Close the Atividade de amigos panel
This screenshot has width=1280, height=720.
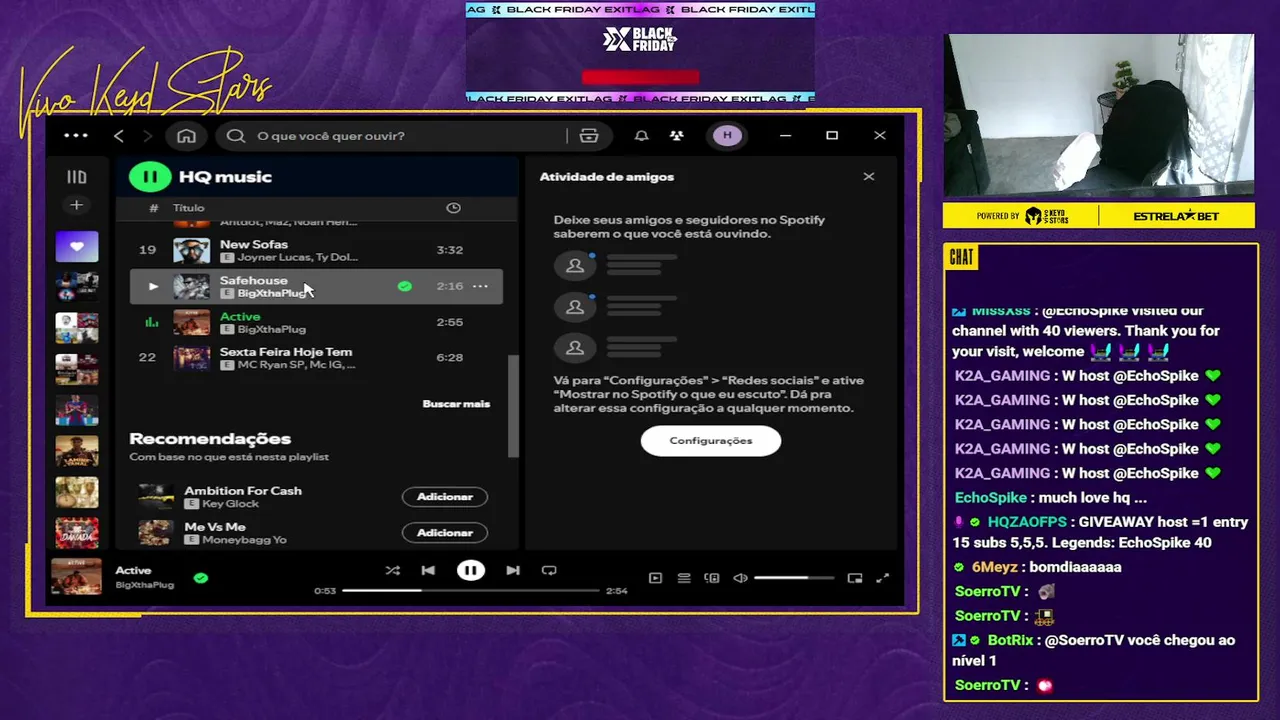(869, 176)
